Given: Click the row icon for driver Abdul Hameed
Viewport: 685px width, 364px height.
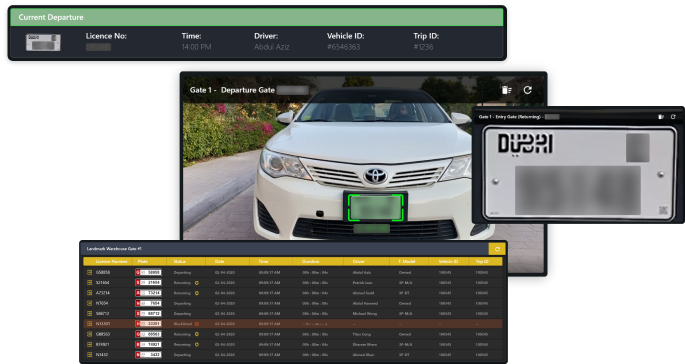Looking at the screenshot, I should 89,303.
